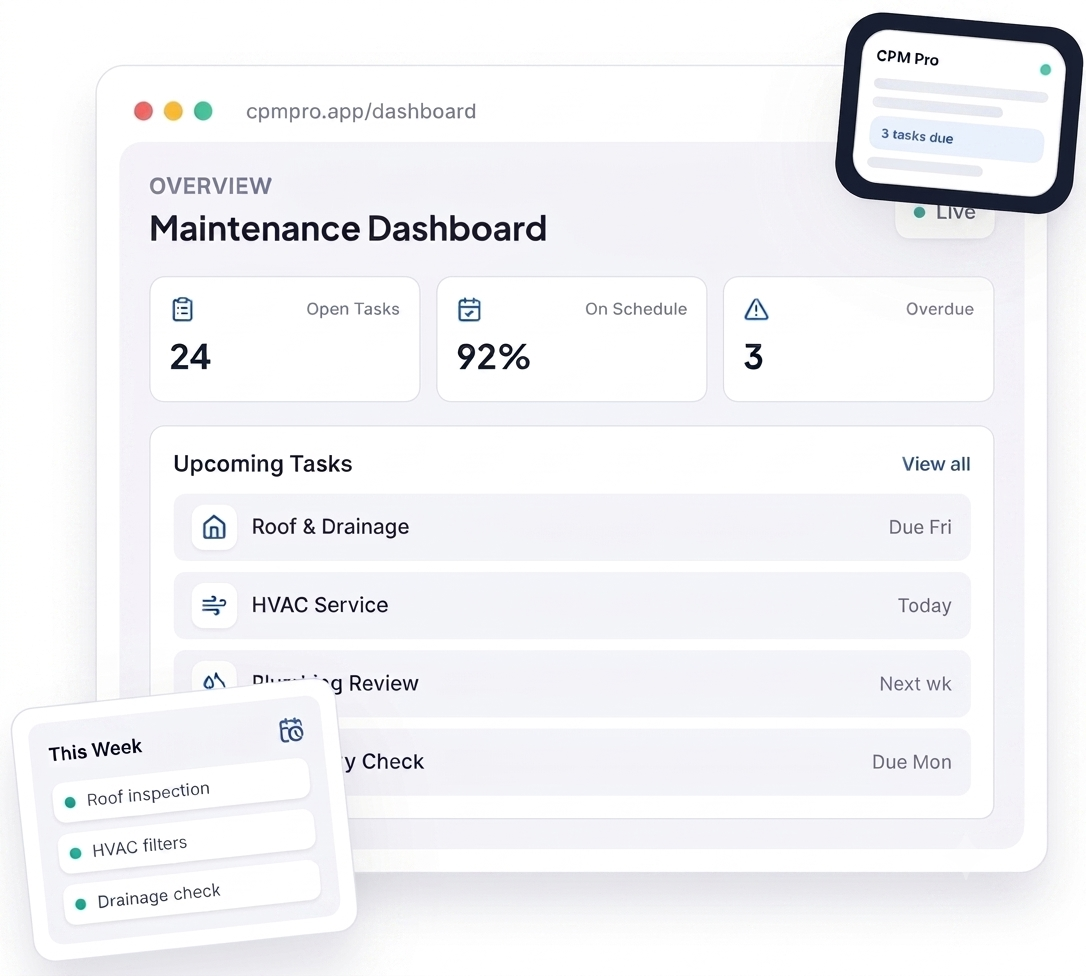
Task: Click the warning triangle icon in Overdue card
Action: (756, 309)
